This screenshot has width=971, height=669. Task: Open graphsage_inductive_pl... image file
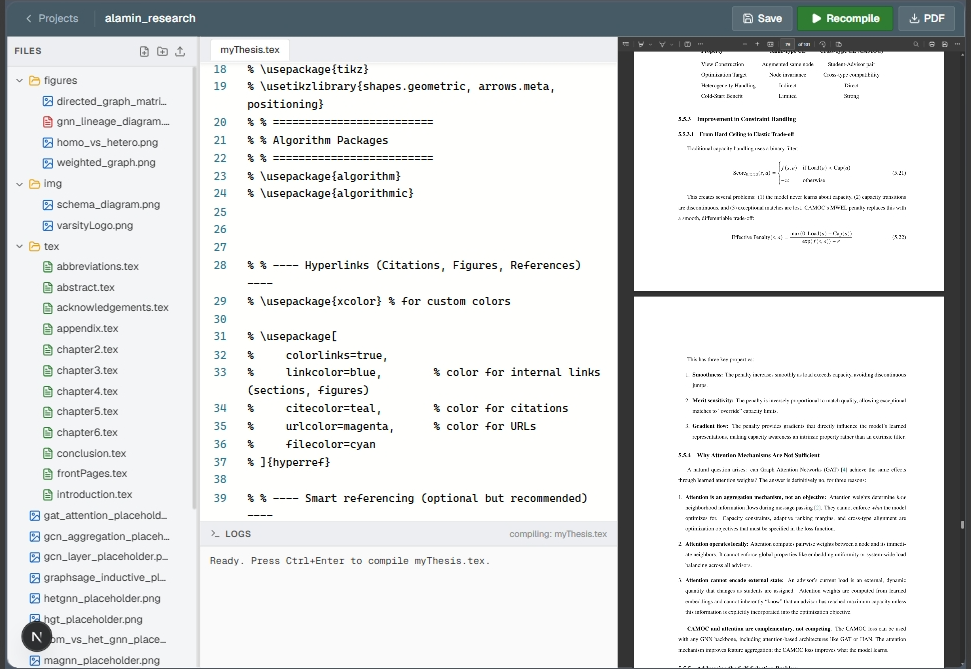pos(104,577)
